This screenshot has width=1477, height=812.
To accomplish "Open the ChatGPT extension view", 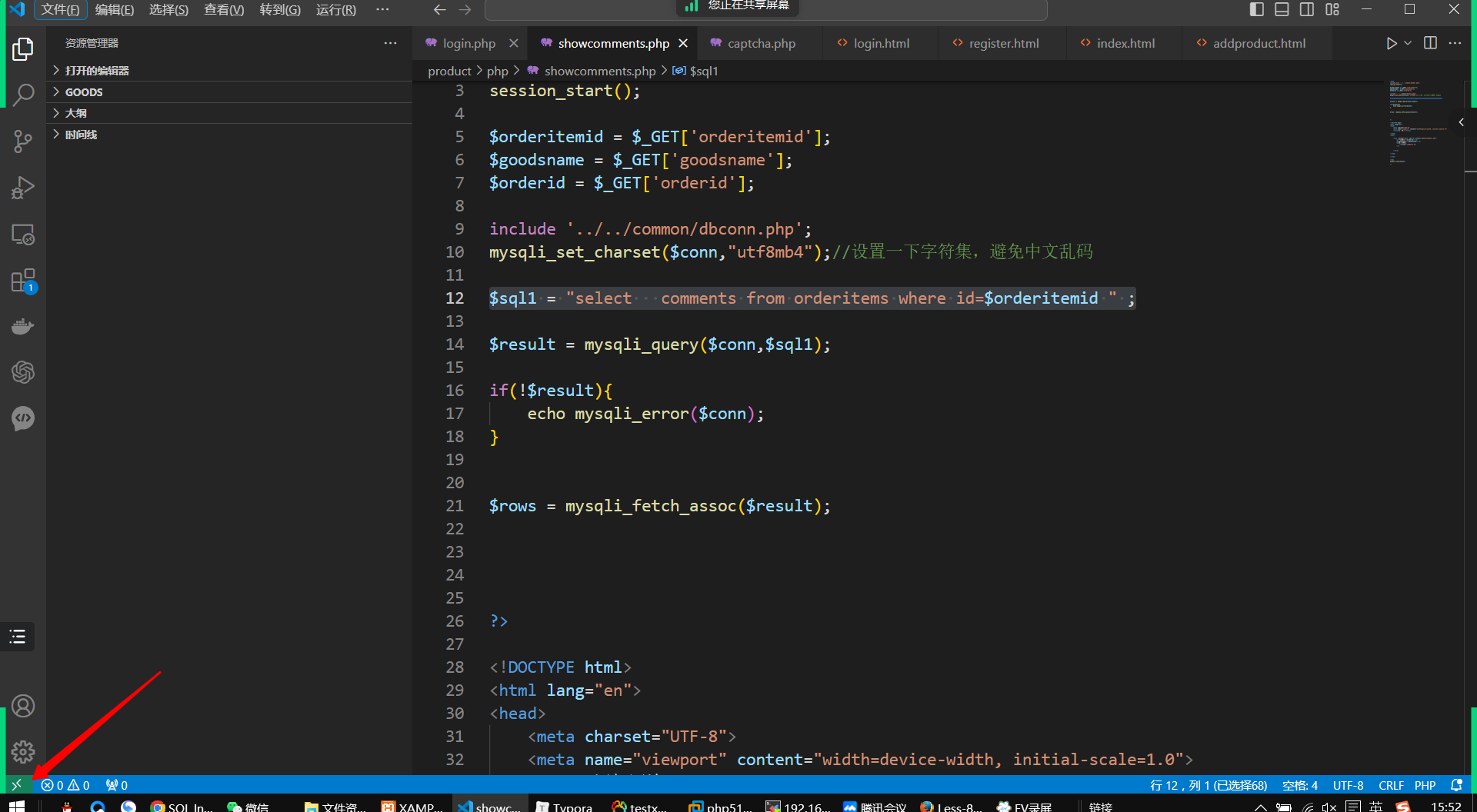I will pyautogui.click(x=23, y=373).
